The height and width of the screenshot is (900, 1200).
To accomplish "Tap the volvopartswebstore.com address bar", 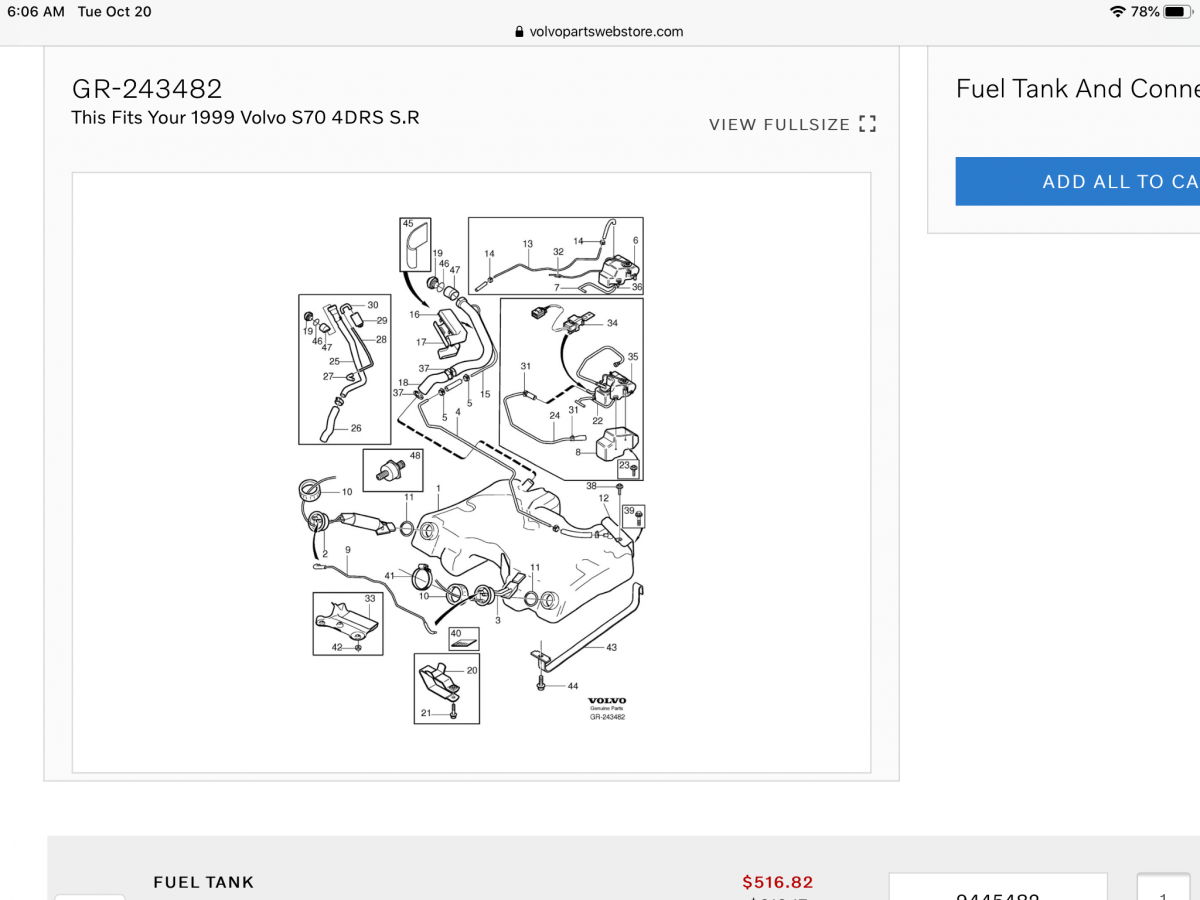I will click(x=599, y=32).
